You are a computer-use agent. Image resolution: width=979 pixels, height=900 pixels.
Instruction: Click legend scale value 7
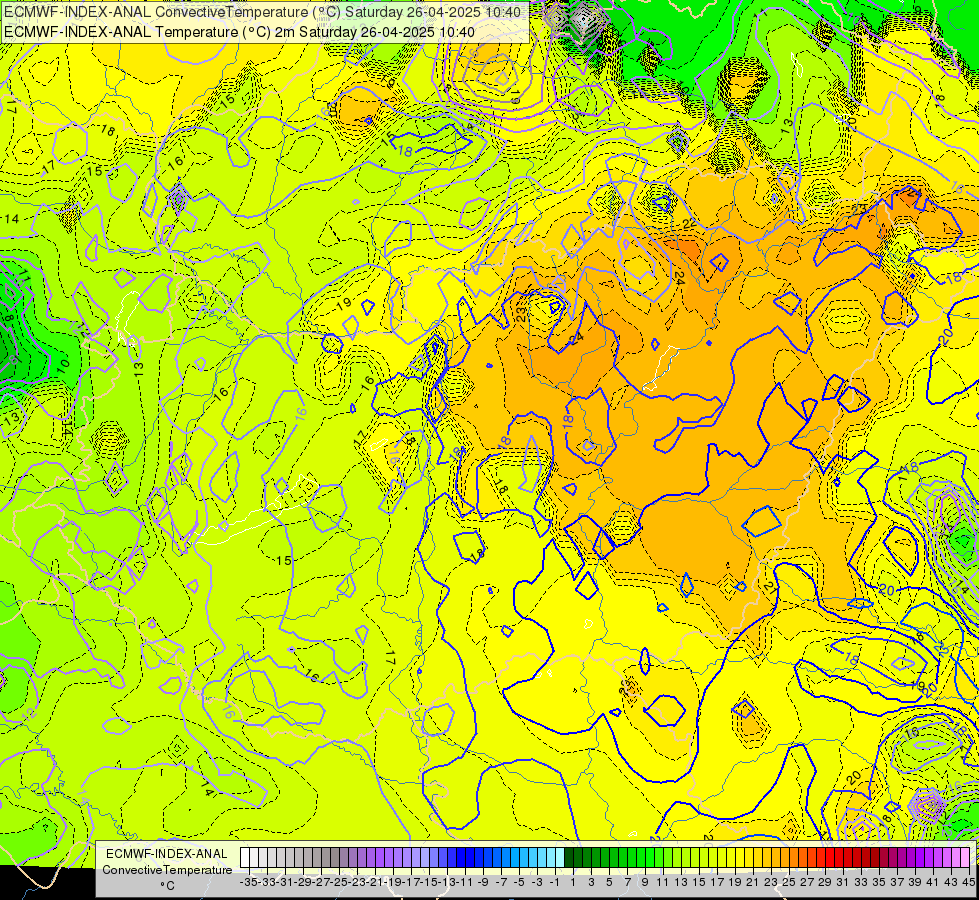(x=627, y=882)
